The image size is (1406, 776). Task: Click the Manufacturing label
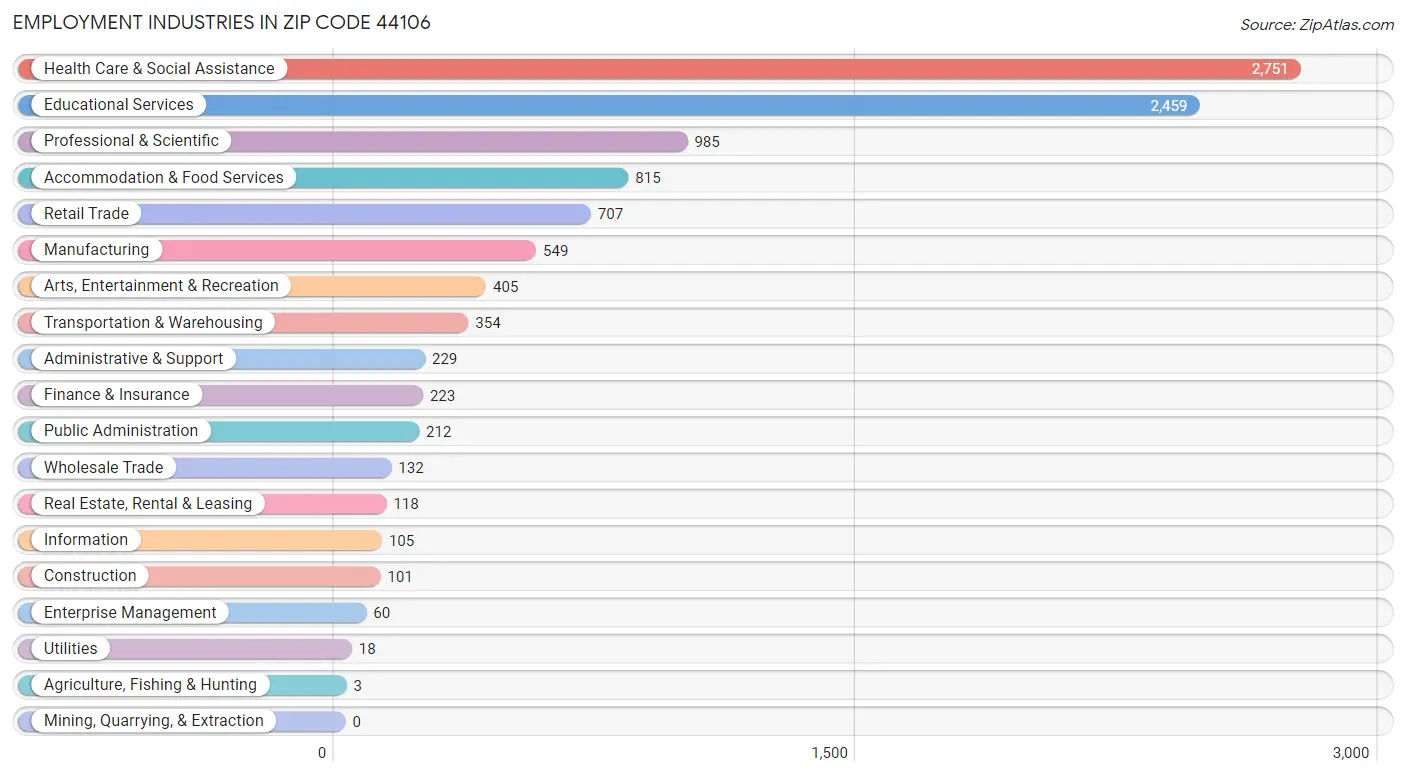[96, 250]
